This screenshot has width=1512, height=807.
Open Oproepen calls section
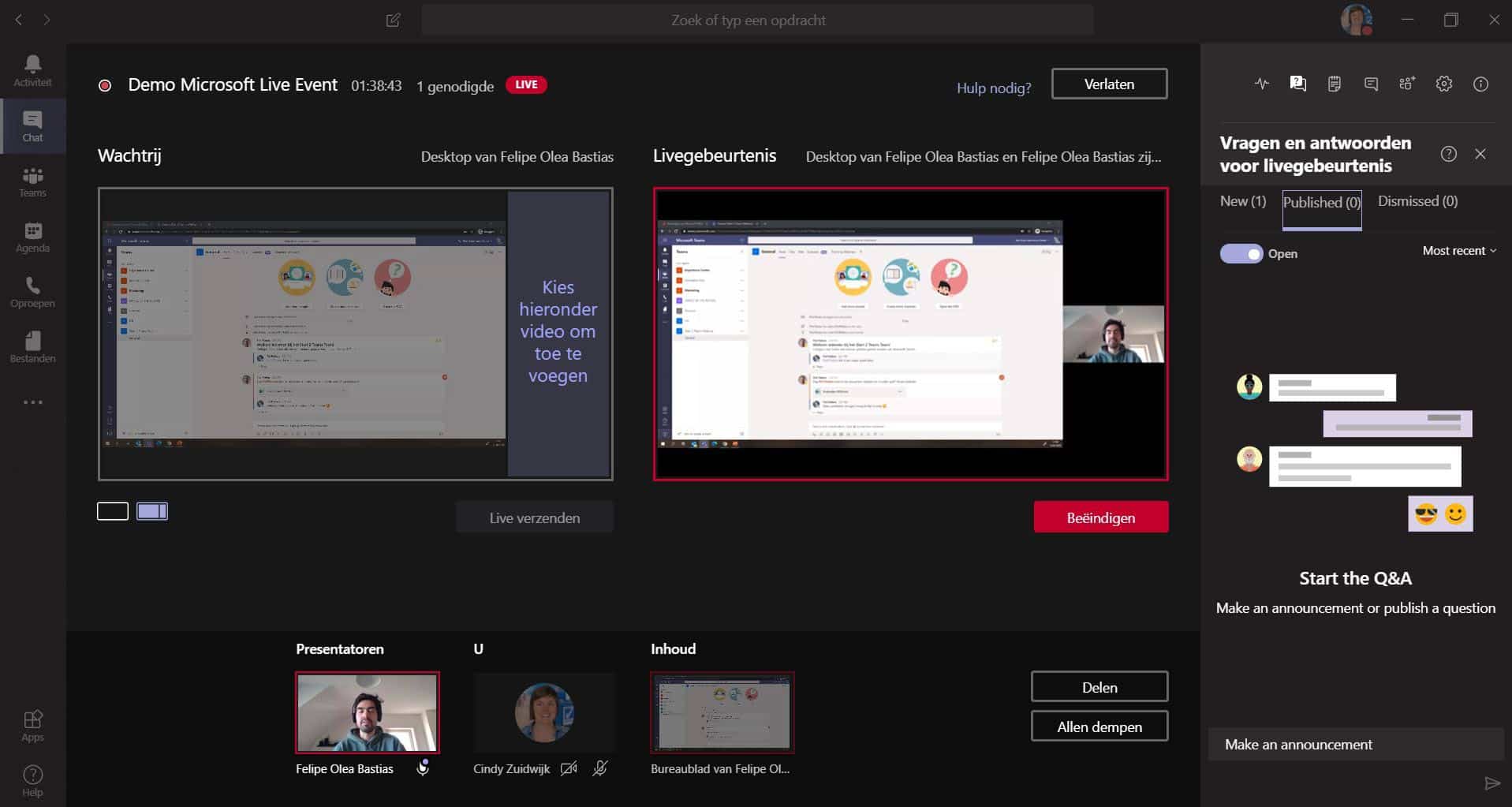pyautogui.click(x=32, y=292)
